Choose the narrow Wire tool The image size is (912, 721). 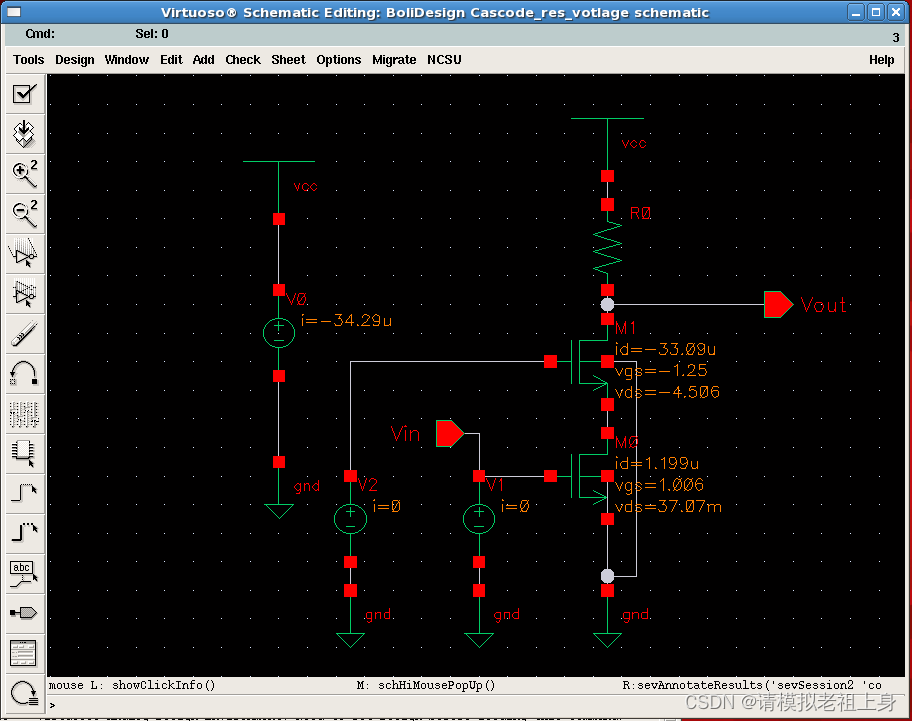coord(25,493)
